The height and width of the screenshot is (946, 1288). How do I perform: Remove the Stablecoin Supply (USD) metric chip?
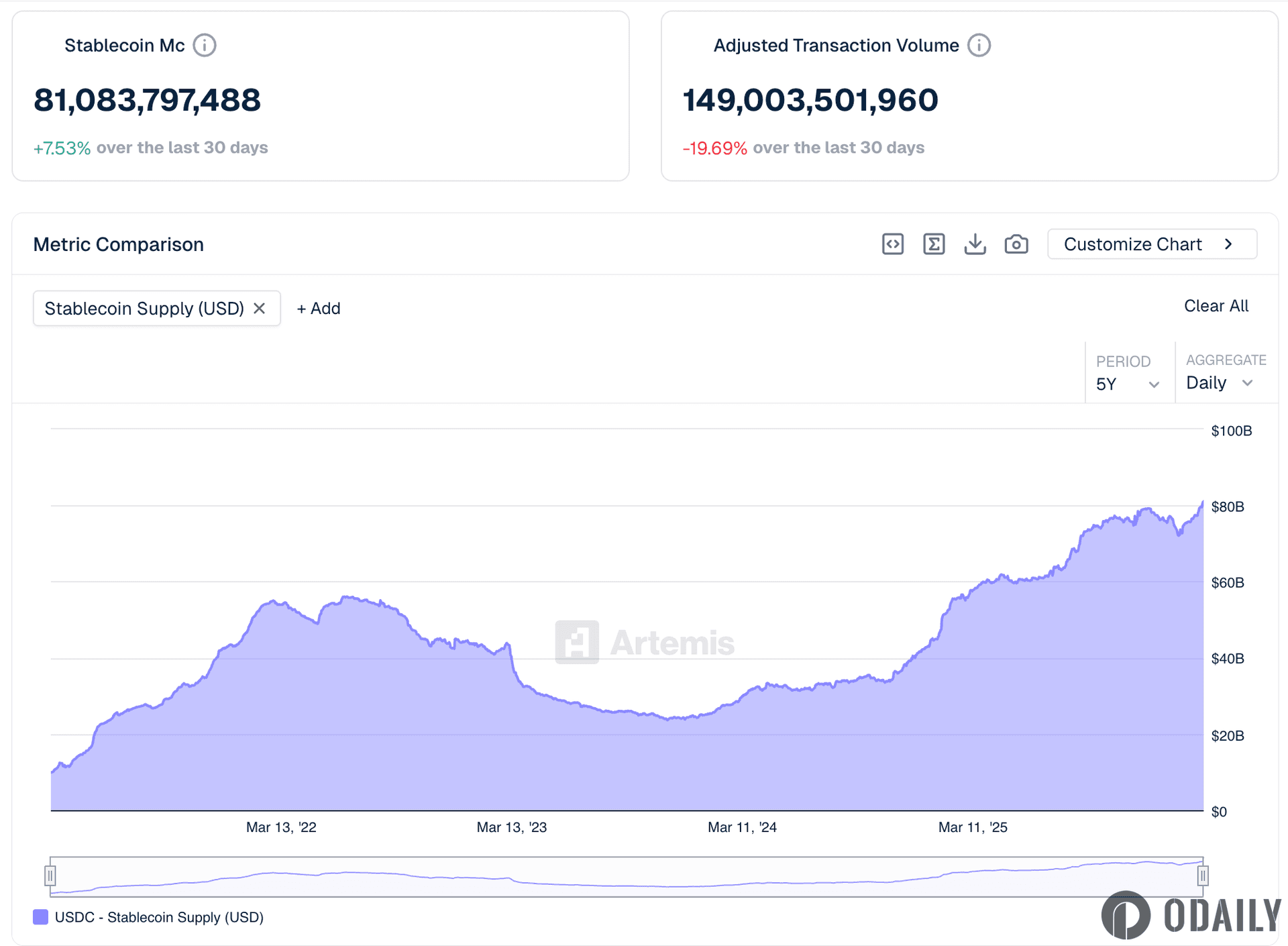click(260, 308)
